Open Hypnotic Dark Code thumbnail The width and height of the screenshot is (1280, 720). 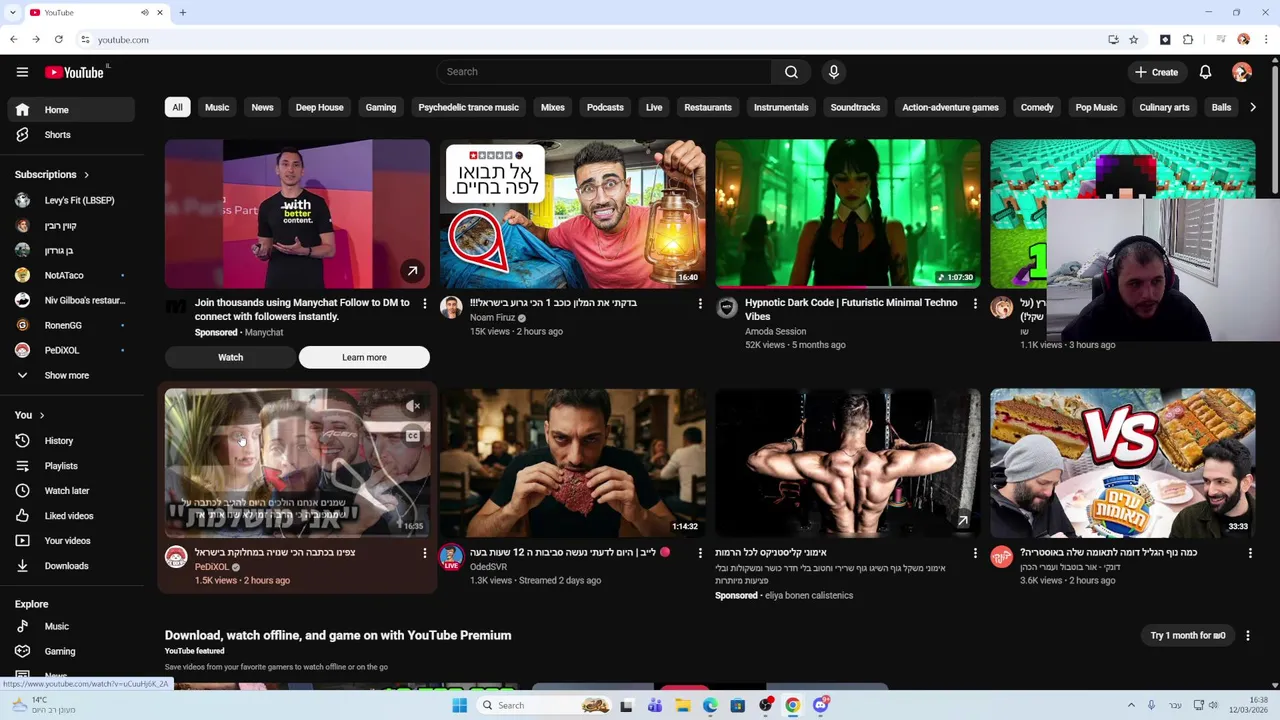[x=848, y=214]
